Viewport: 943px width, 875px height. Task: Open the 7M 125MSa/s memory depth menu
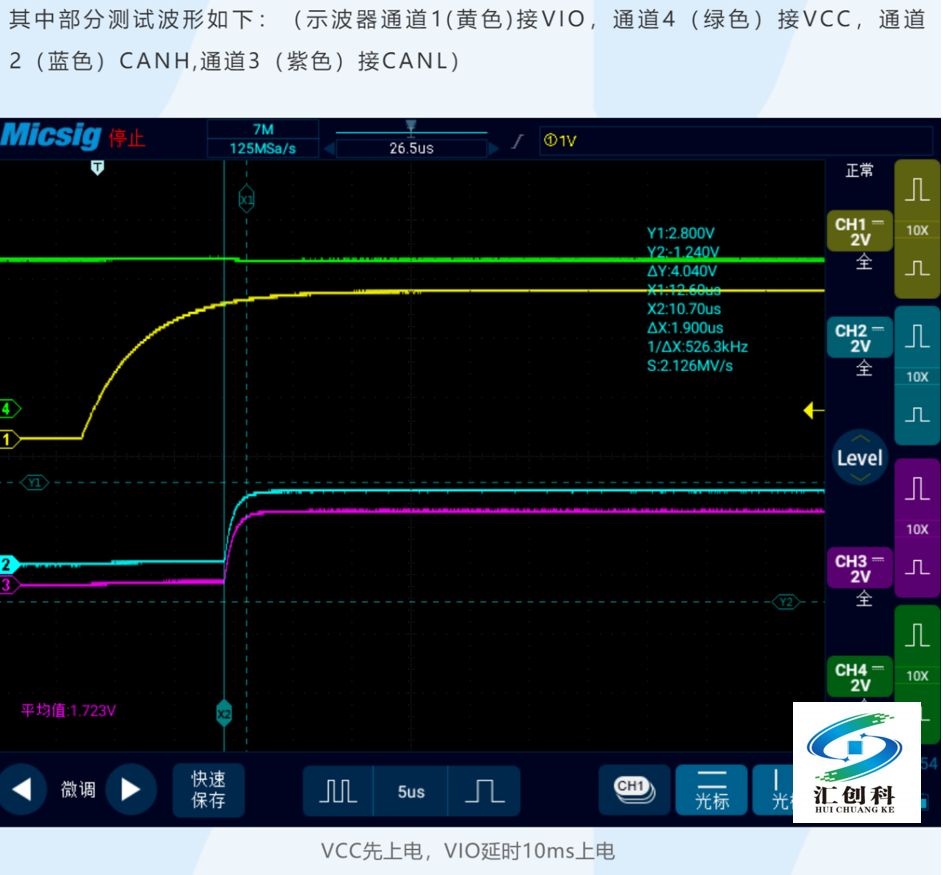263,139
